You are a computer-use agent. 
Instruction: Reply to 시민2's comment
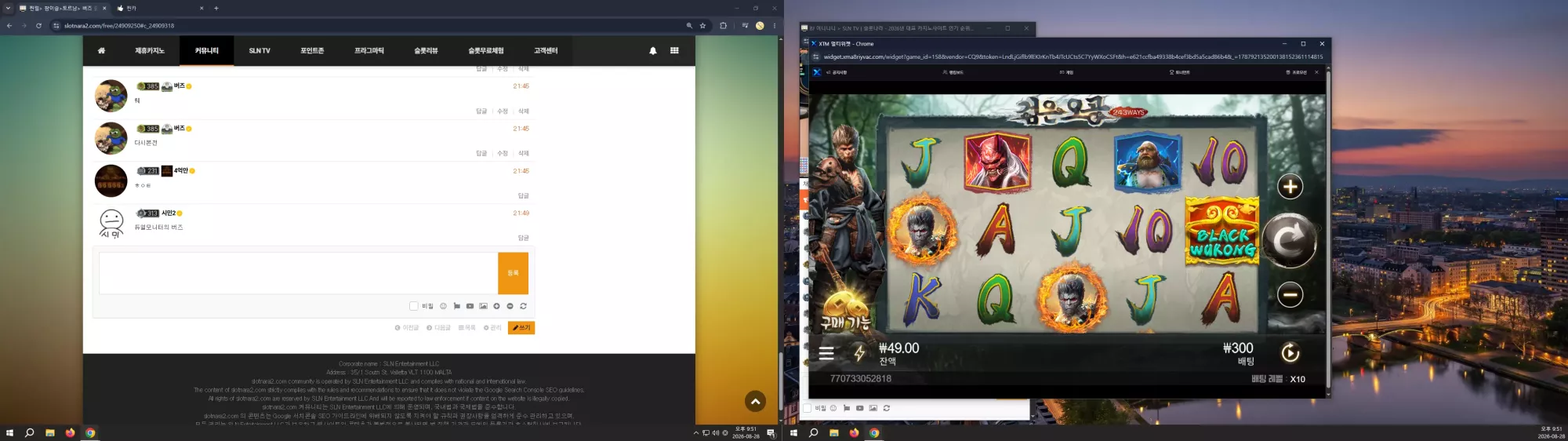coord(523,238)
